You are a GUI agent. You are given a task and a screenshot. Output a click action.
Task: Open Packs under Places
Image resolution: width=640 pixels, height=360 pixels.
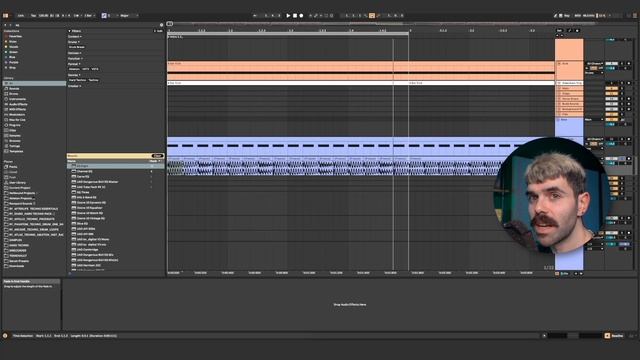coord(13,167)
